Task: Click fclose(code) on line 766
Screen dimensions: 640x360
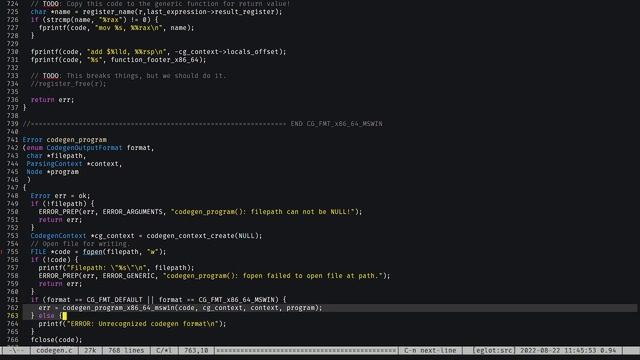Action: pos(56,340)
